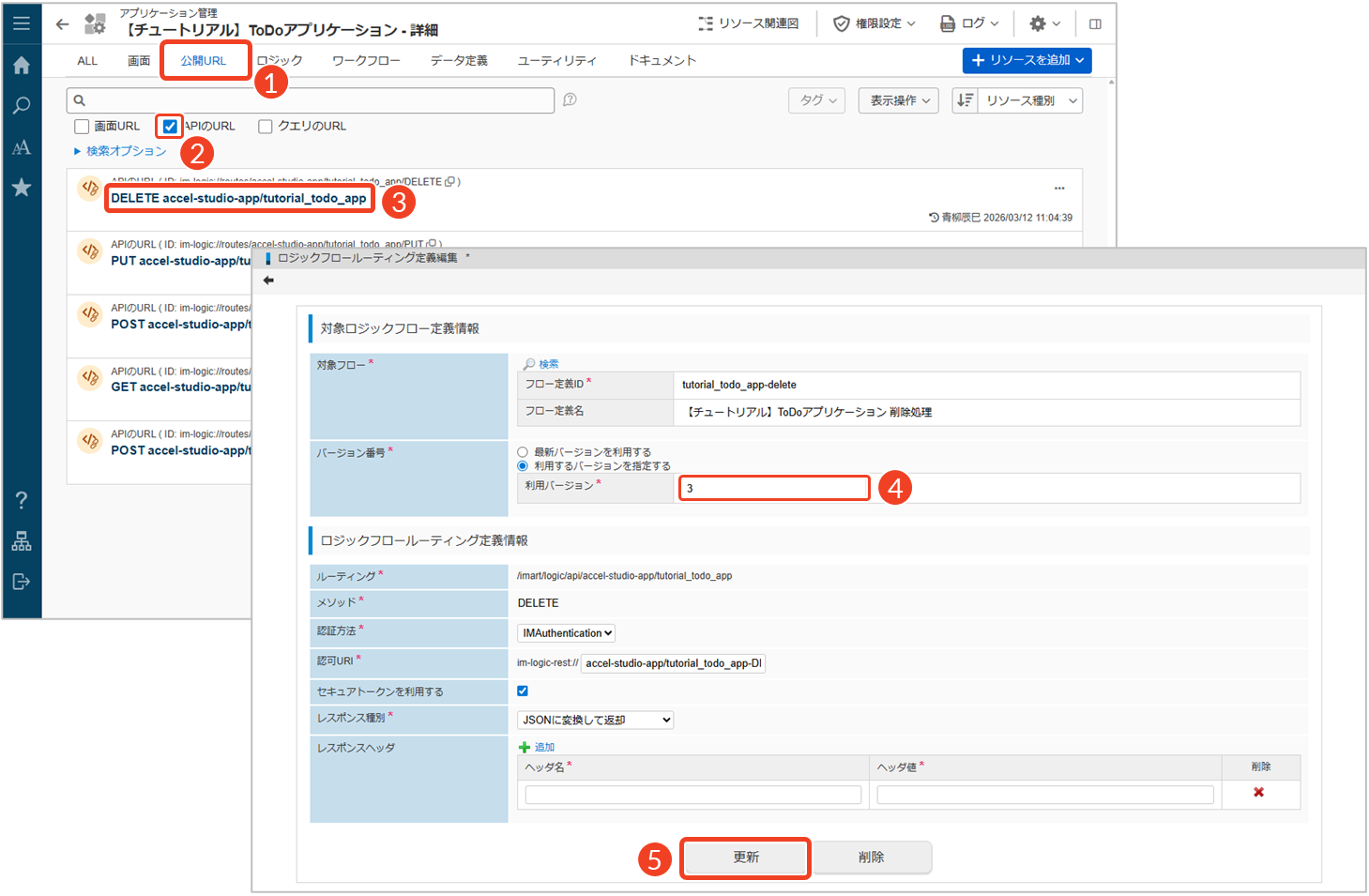Toggle the クエリのURL checkbox
This screenshot has height=896, width=1369.
[266, 127]
